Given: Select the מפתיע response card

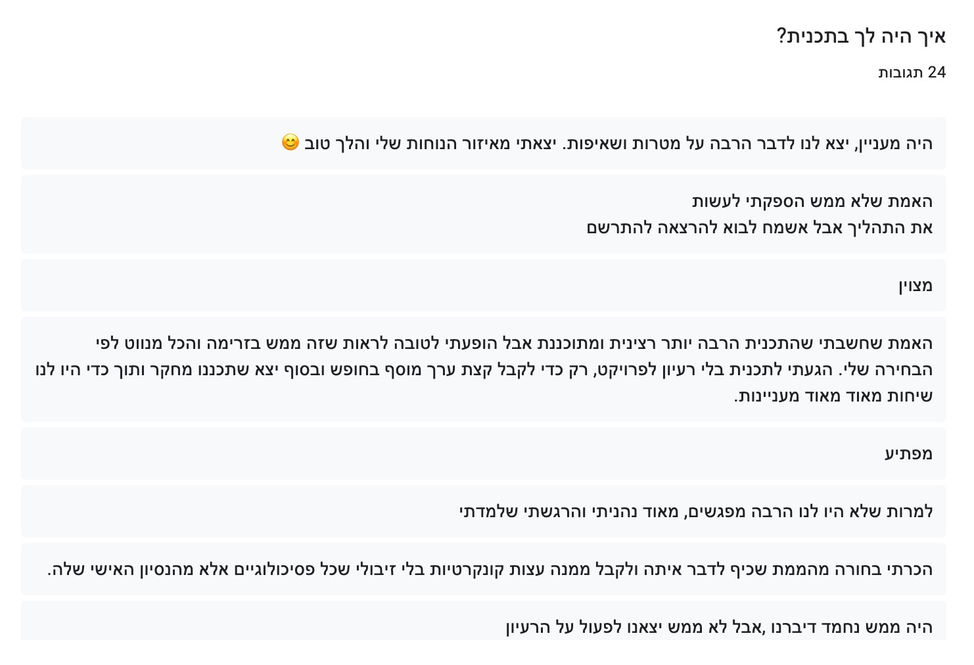Looking at the screenshot, I should [483, 453].
